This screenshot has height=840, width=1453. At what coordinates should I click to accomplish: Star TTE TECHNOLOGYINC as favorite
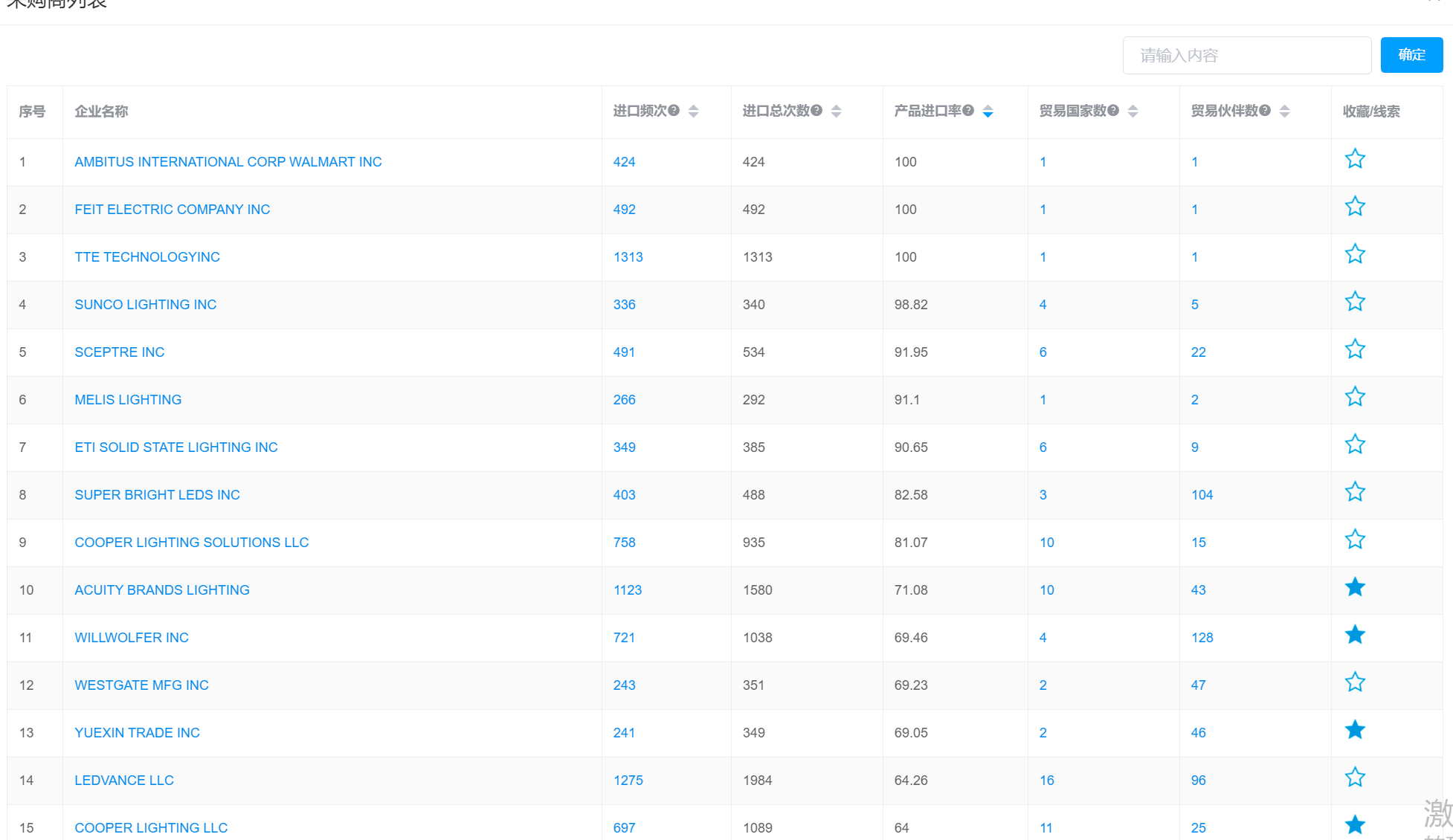coord(1355,254)
